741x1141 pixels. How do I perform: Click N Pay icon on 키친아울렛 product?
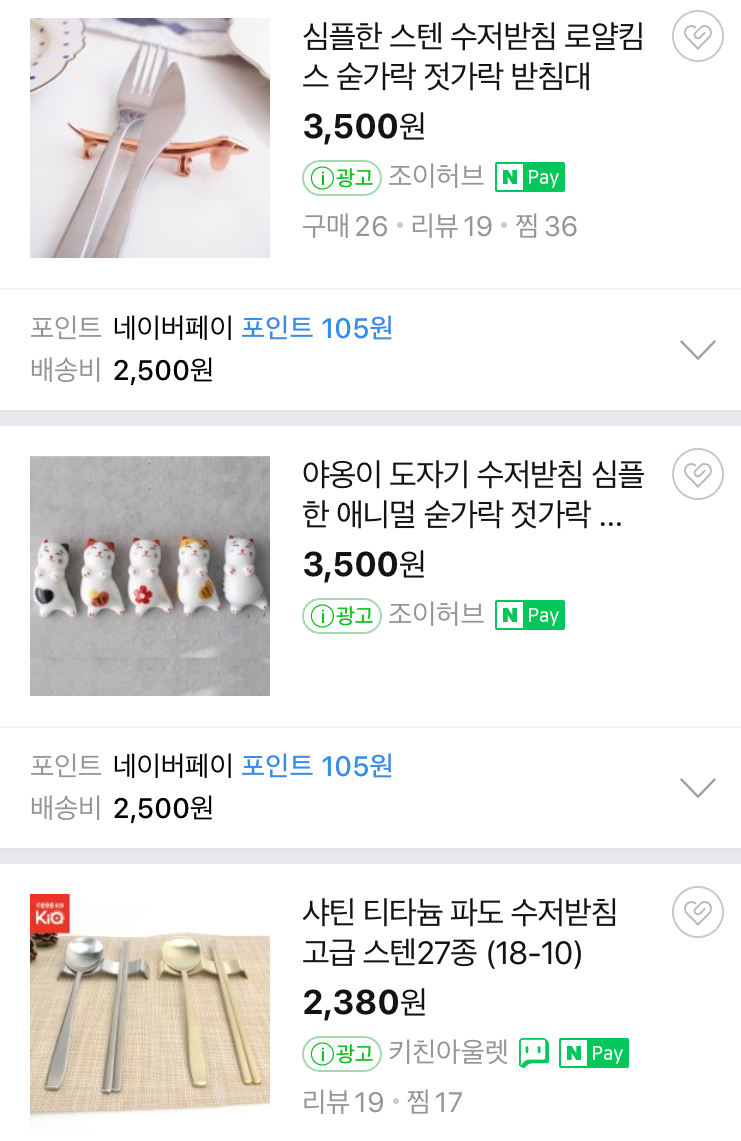coord(594,1053)
